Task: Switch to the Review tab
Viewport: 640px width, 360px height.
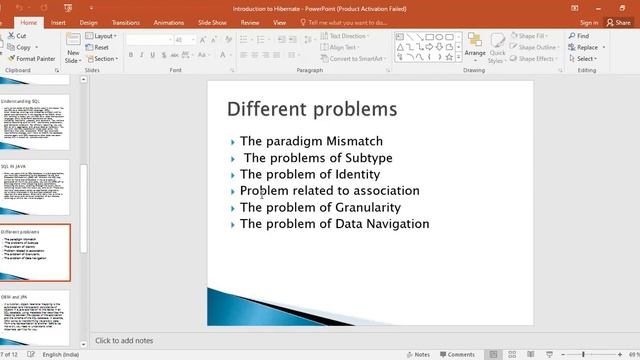Action: (250, 23)
